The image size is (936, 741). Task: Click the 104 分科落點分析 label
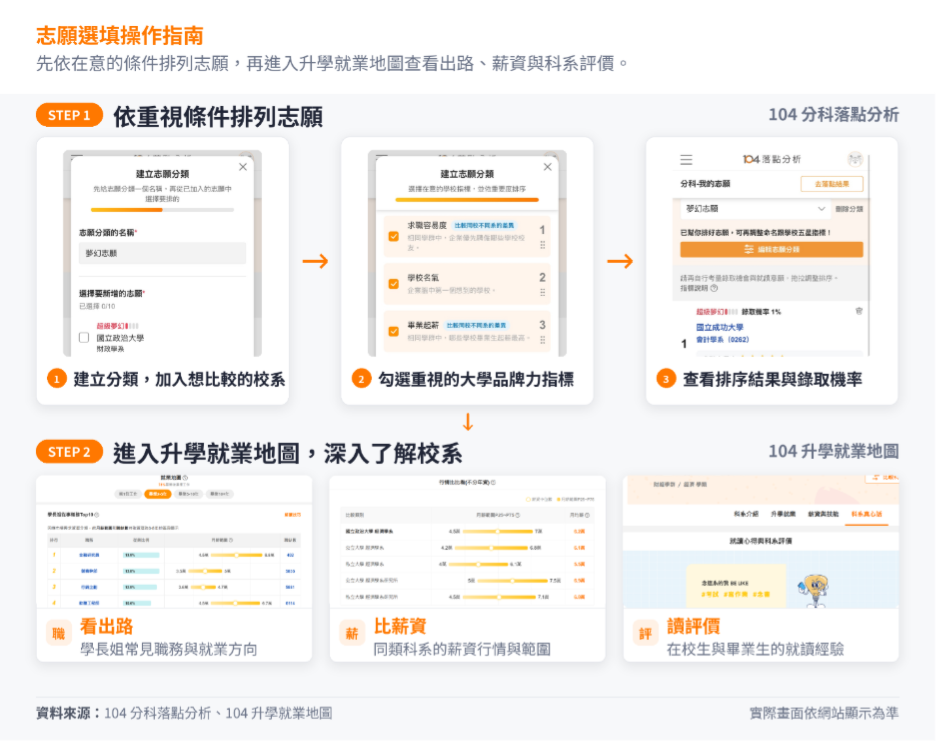833,115
